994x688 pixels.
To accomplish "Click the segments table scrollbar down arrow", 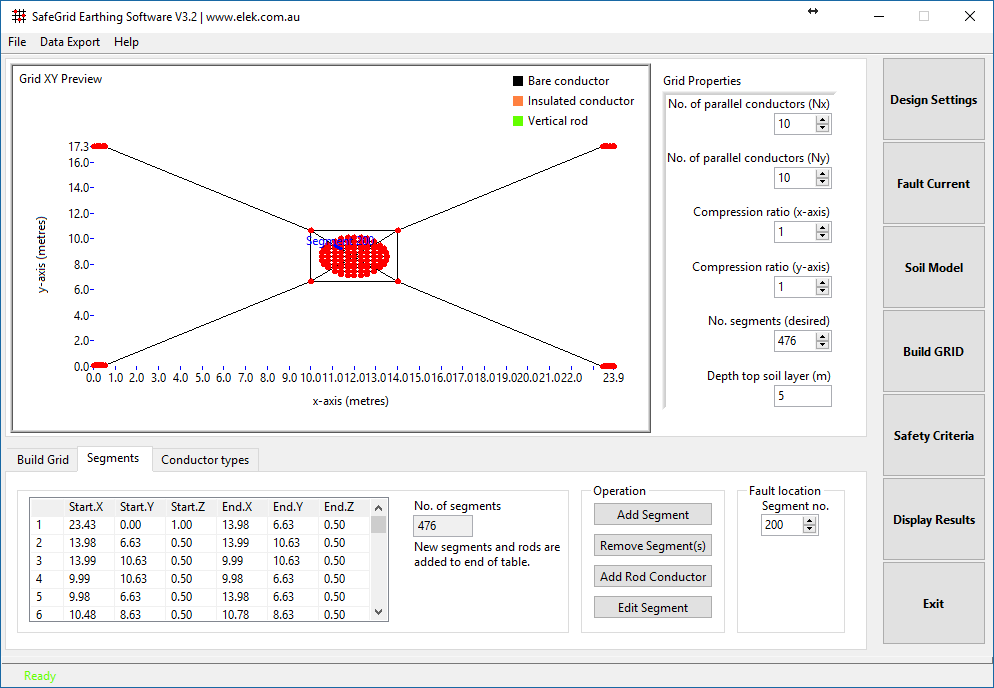I will (x=378, y=611).
